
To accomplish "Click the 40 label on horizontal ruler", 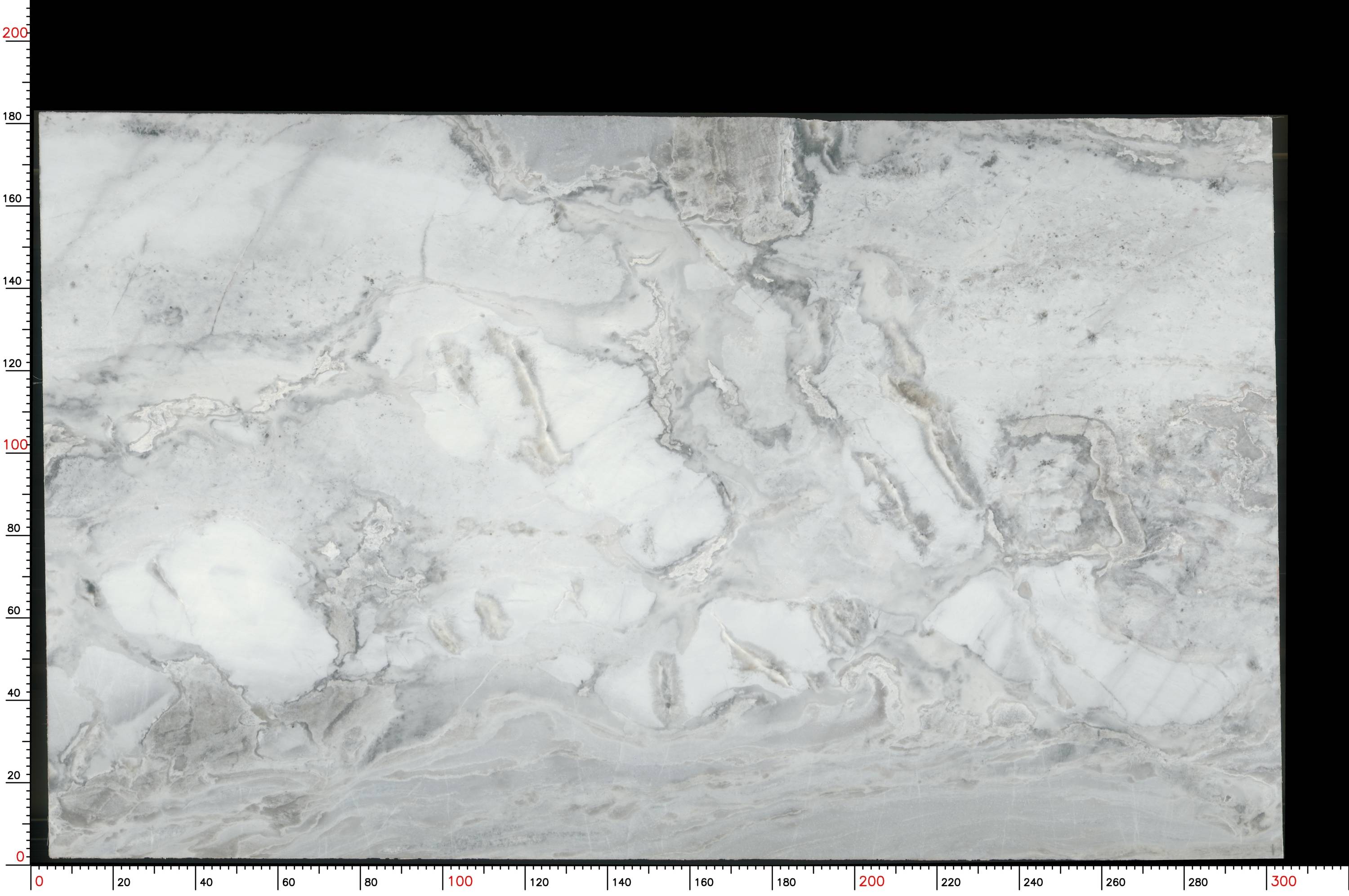I will pyautogui.click(x=206, y=882).
